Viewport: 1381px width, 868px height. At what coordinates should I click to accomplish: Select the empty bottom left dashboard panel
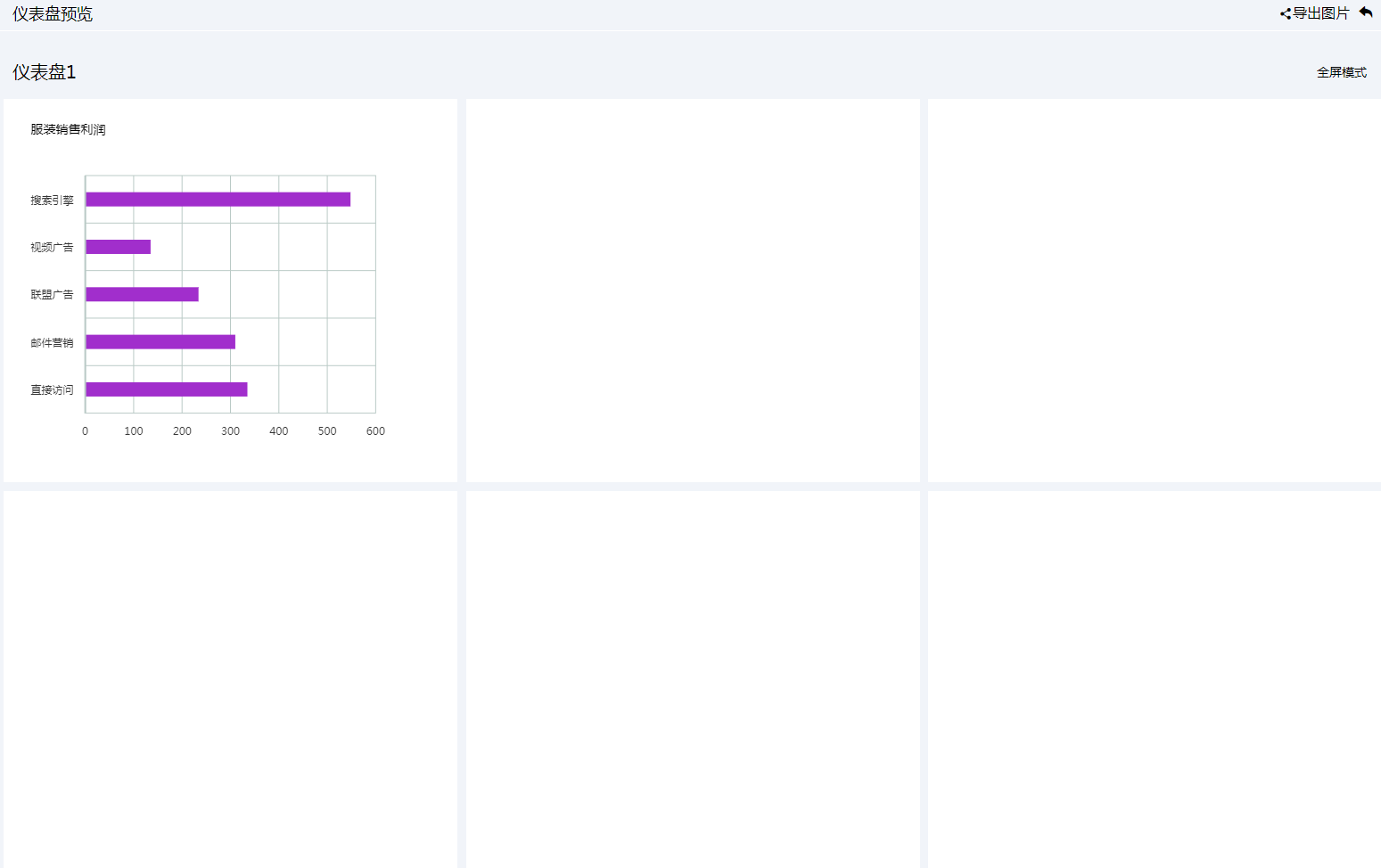(230, 679)
